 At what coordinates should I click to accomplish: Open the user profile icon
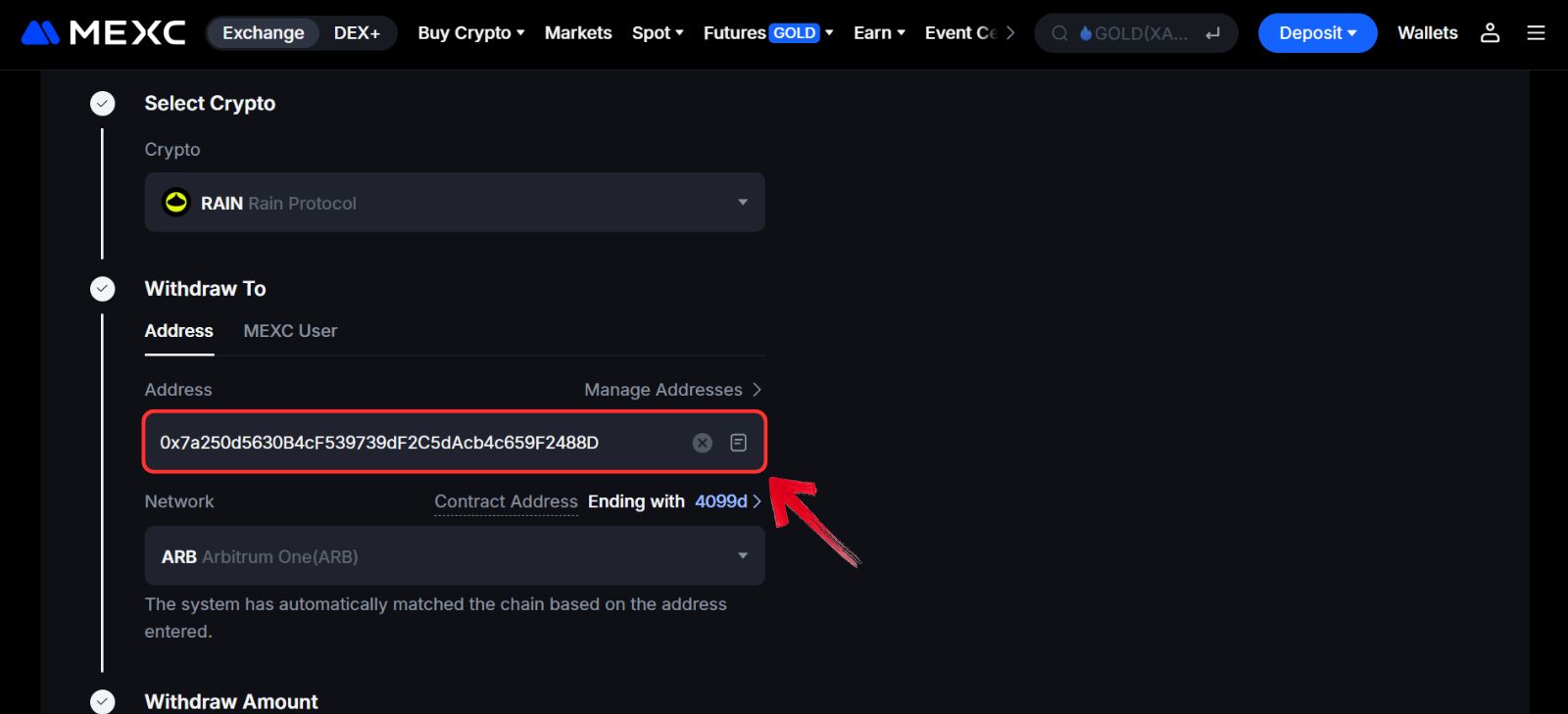(x=1490, y=33)
